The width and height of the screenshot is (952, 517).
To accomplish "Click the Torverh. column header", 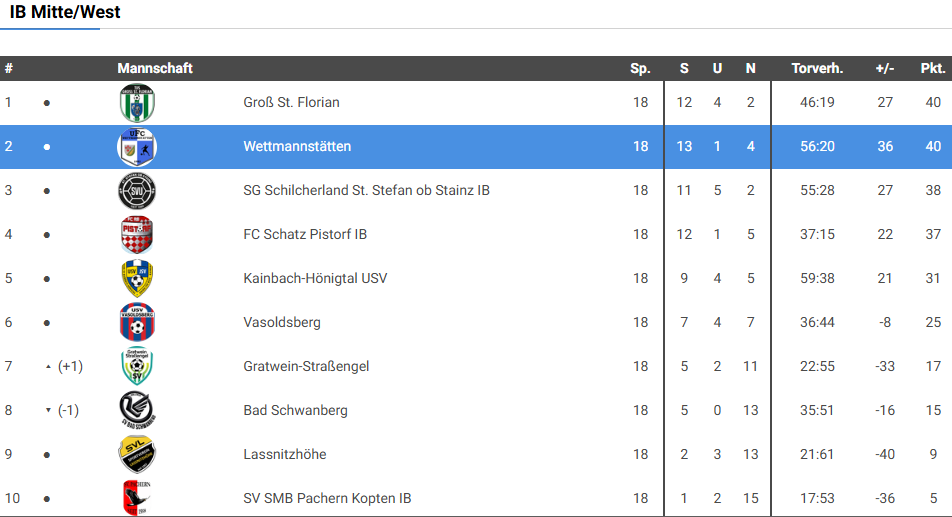I will click(817, 69).
